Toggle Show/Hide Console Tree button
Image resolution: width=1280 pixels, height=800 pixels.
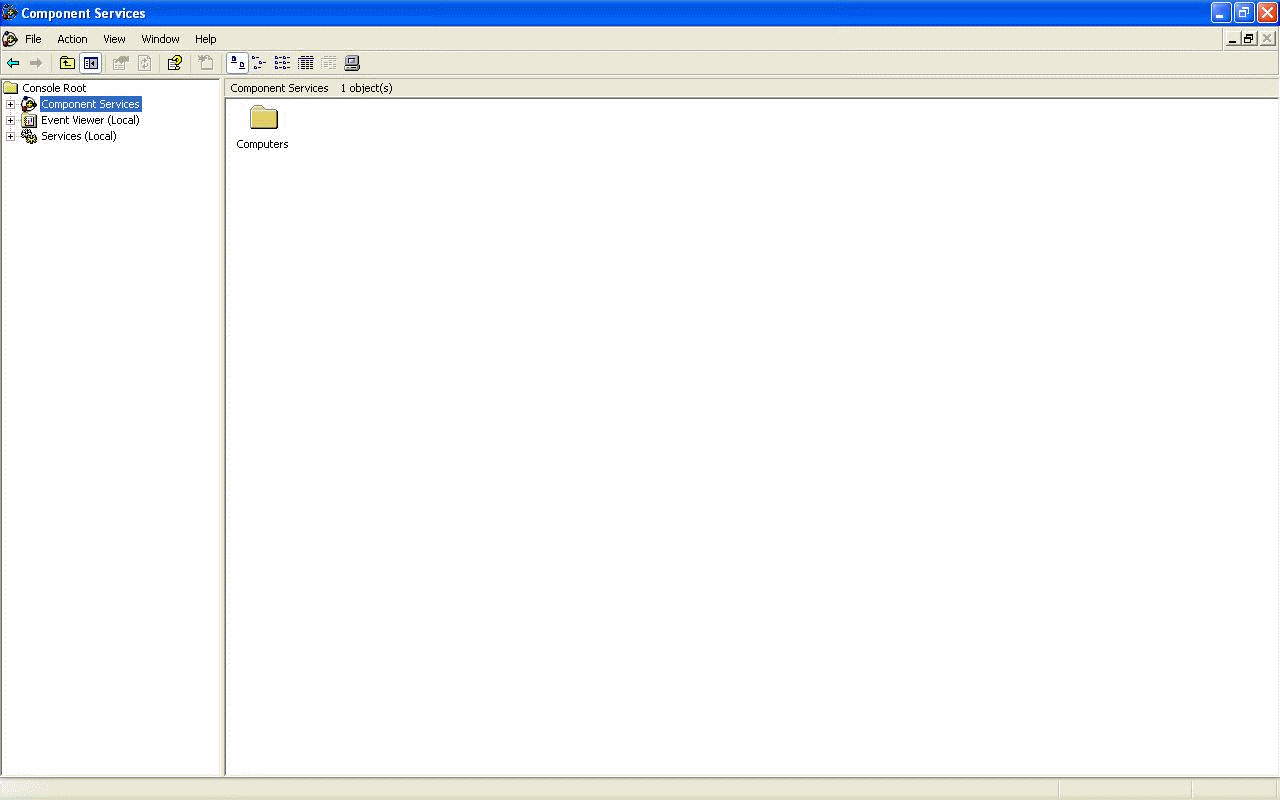(x=90, y=63)
